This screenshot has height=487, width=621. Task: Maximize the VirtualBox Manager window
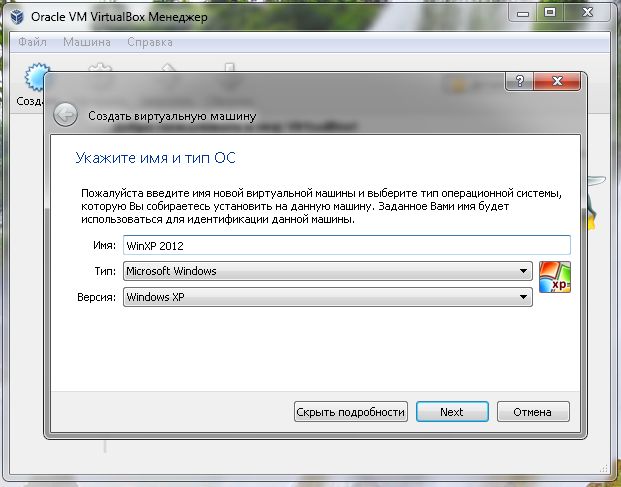[x=553, y=12]
